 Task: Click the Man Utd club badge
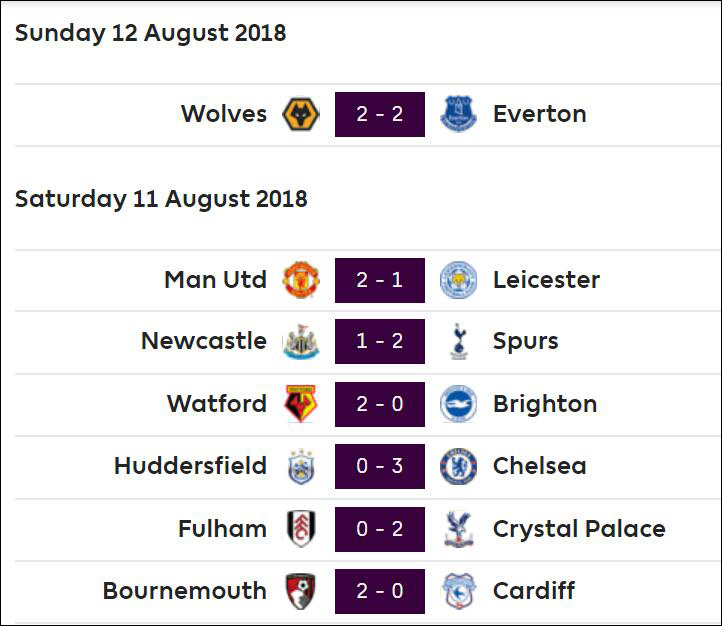point(301,280)
